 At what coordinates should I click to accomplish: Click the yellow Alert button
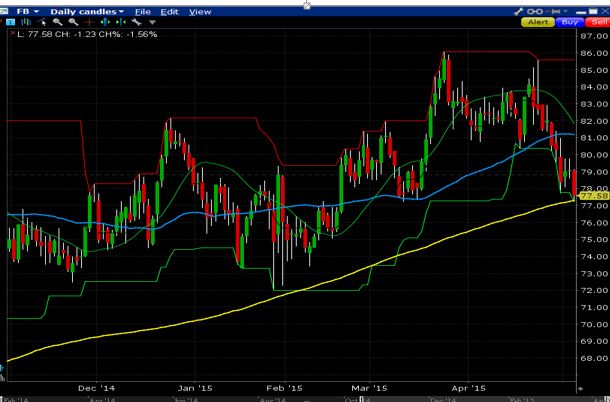[x=537, y=22]
